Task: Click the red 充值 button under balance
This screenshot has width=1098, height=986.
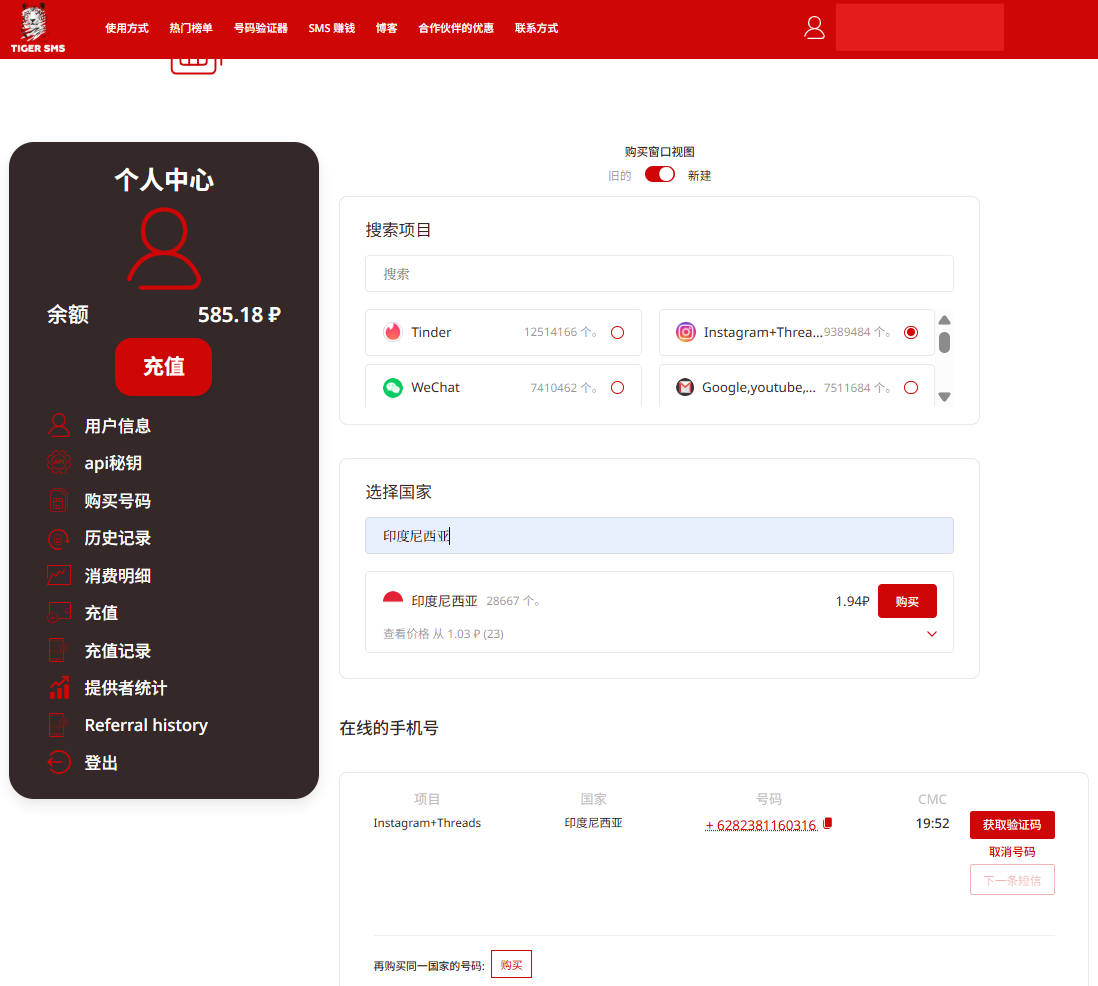Action: [163, 366]
